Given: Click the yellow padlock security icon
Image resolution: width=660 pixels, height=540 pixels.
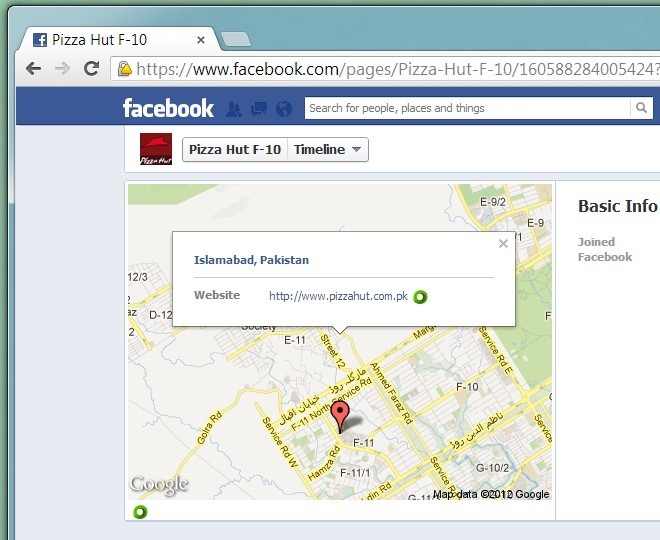Looking at the screenshot, I should click(x=124, y=69).
